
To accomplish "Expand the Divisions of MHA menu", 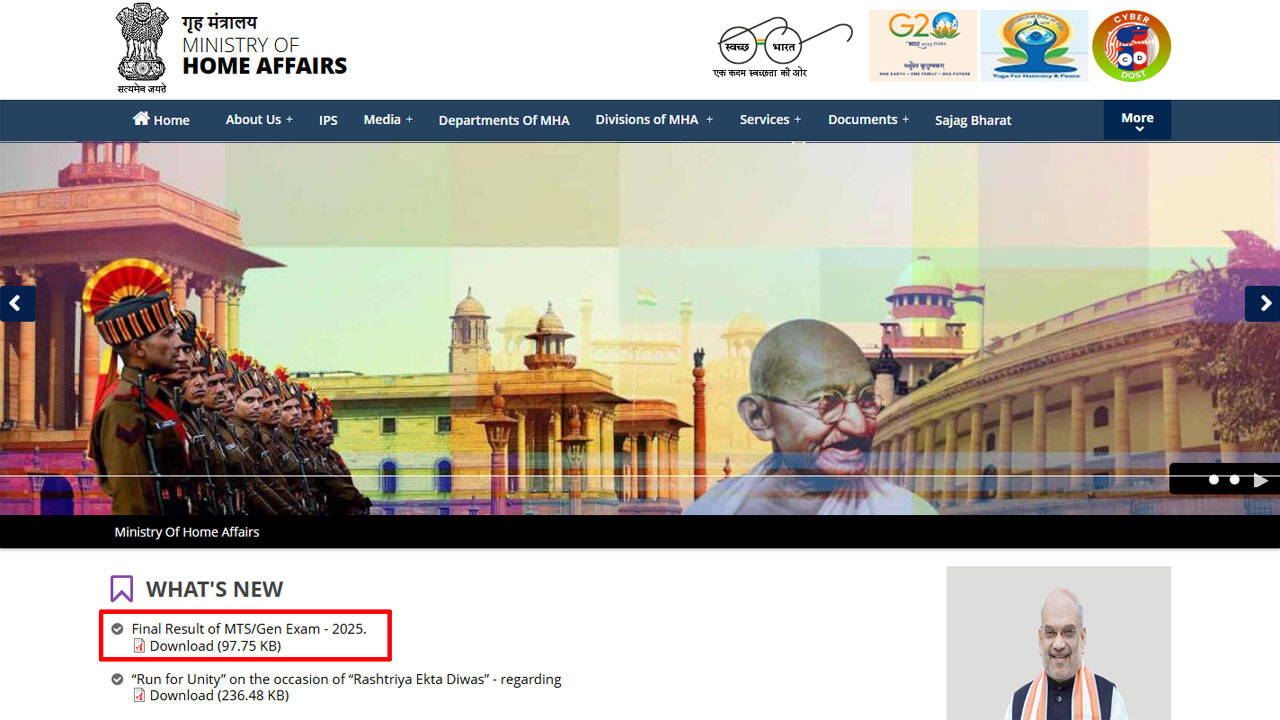I will click(x=654, y=119).
